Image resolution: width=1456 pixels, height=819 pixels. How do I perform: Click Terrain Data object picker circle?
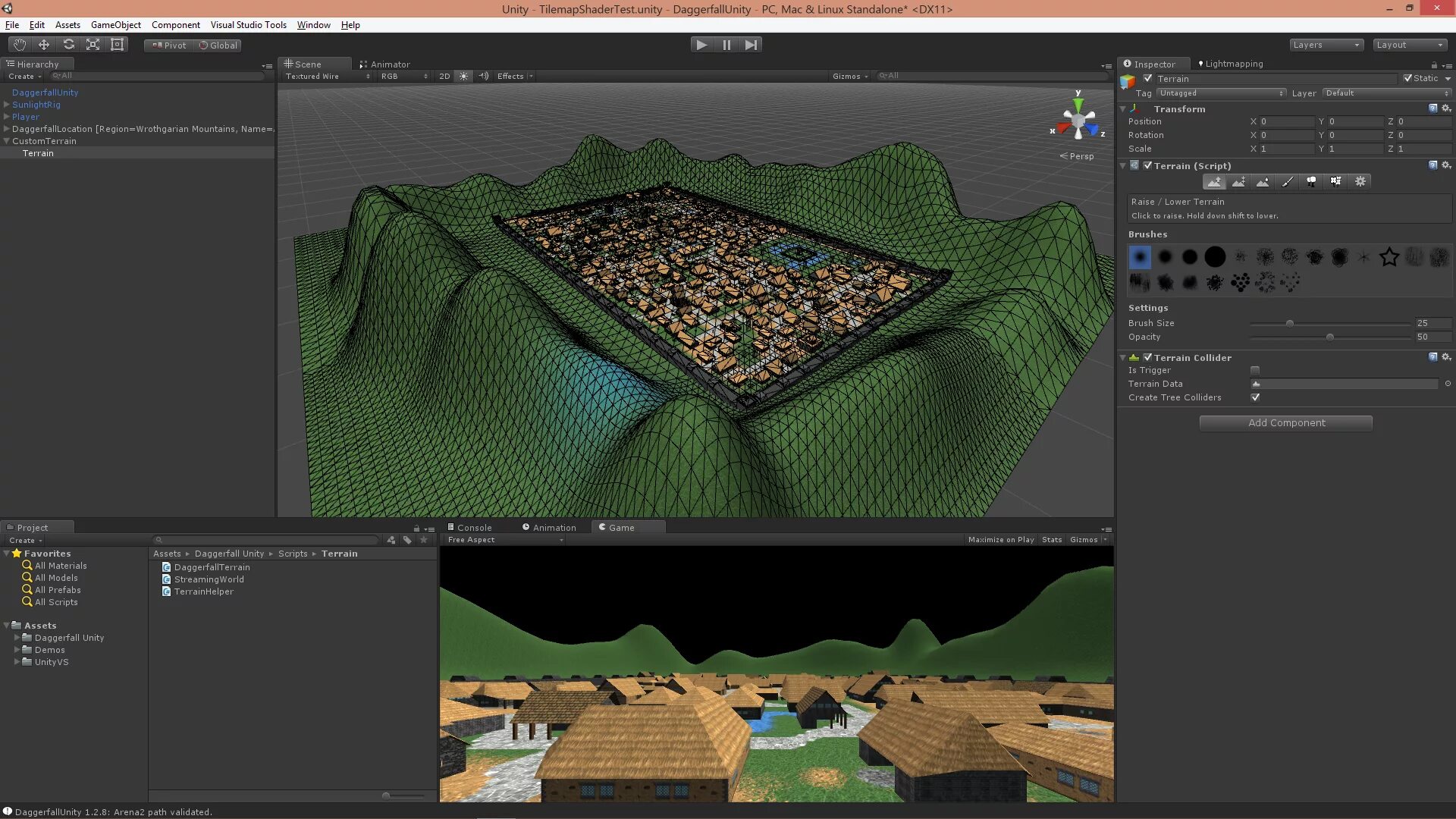tap(1448, 384)
